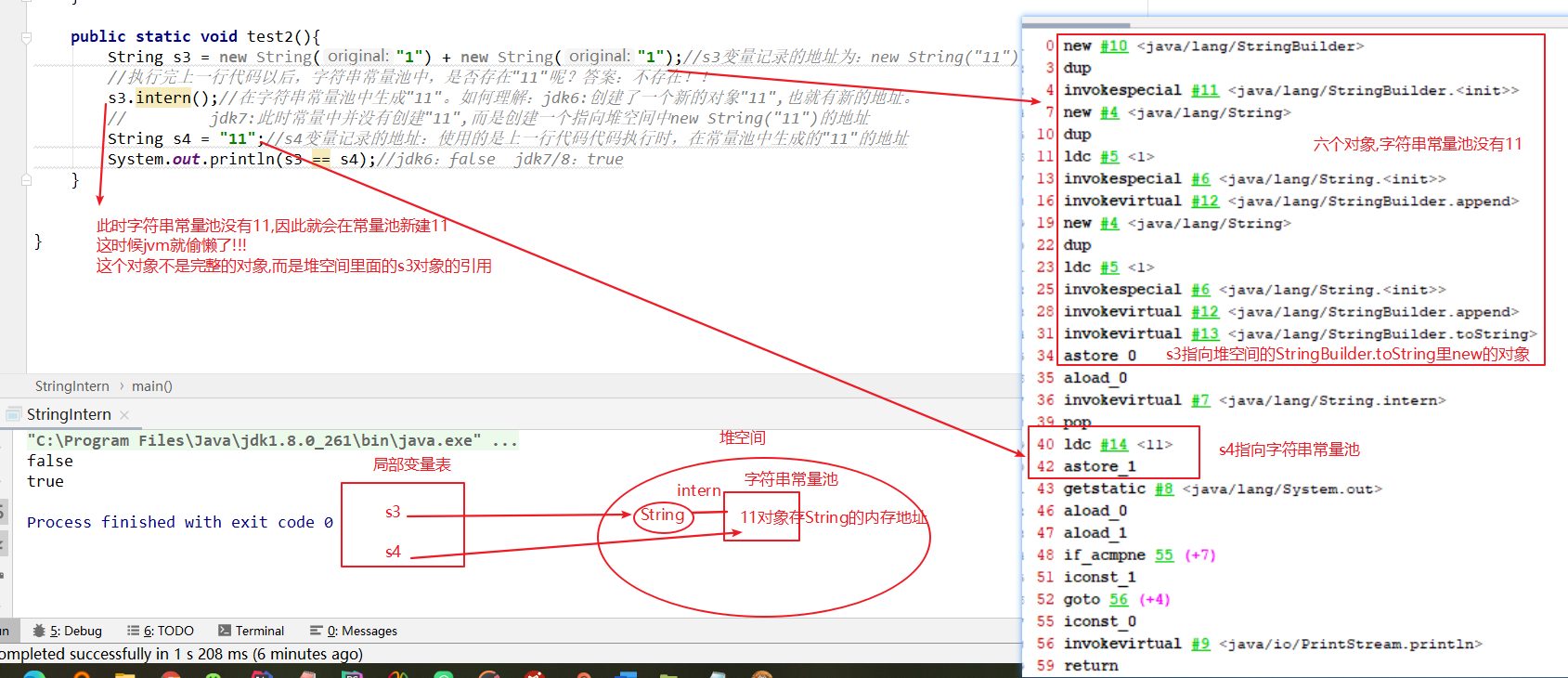Follow link #6 on bytecode offset 13
The width and height of the screenshot is (1568, 678).
(1200, 178)
